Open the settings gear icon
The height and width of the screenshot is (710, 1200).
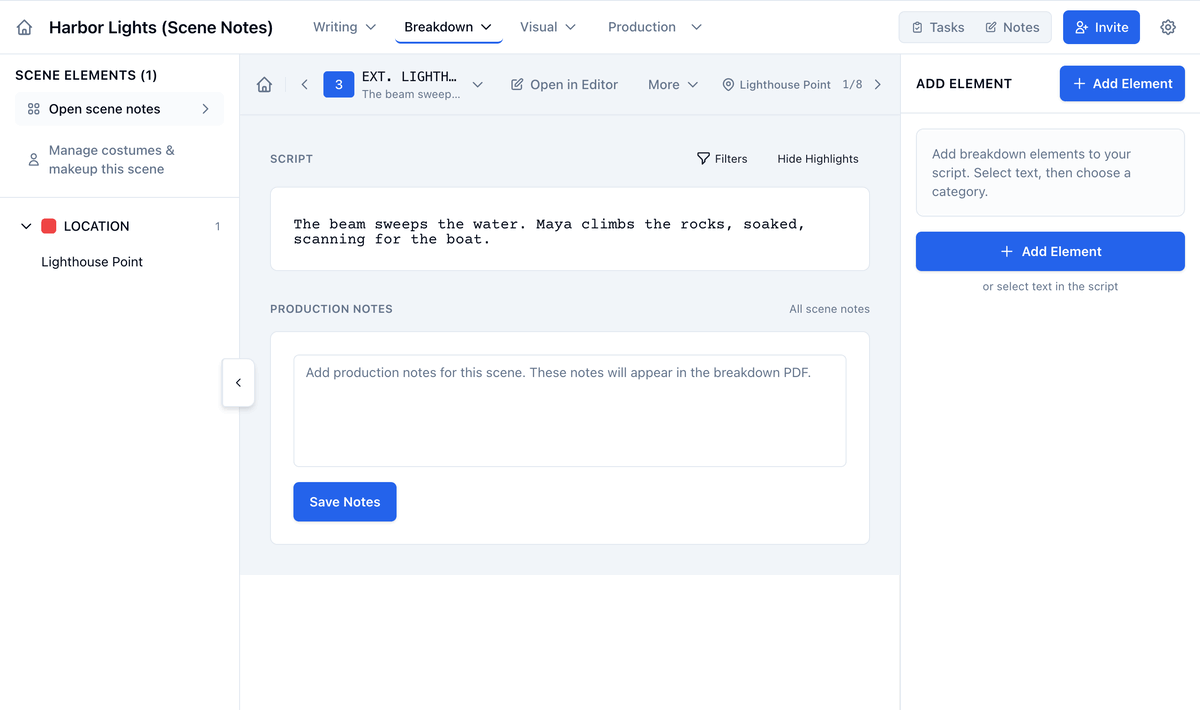tap(1168, 27)
